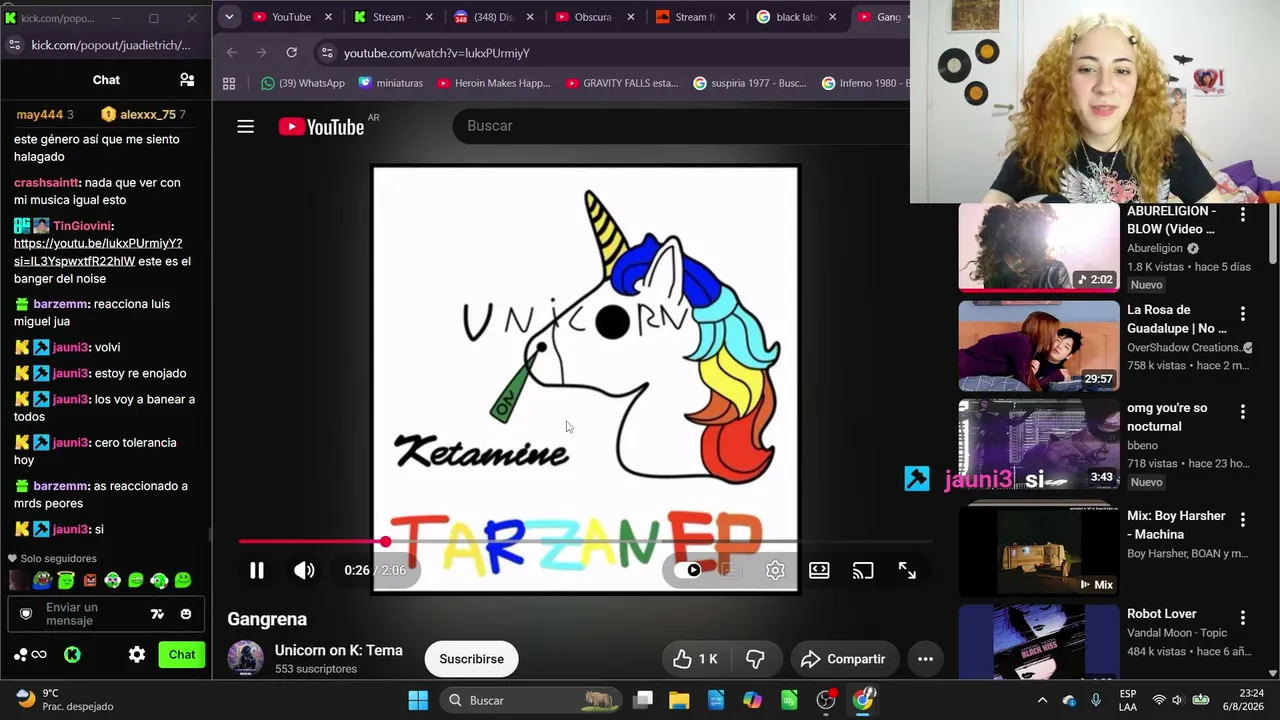Cast video to a TV
The height and width of the screenshot is (720, 1280).
[863, 570]
